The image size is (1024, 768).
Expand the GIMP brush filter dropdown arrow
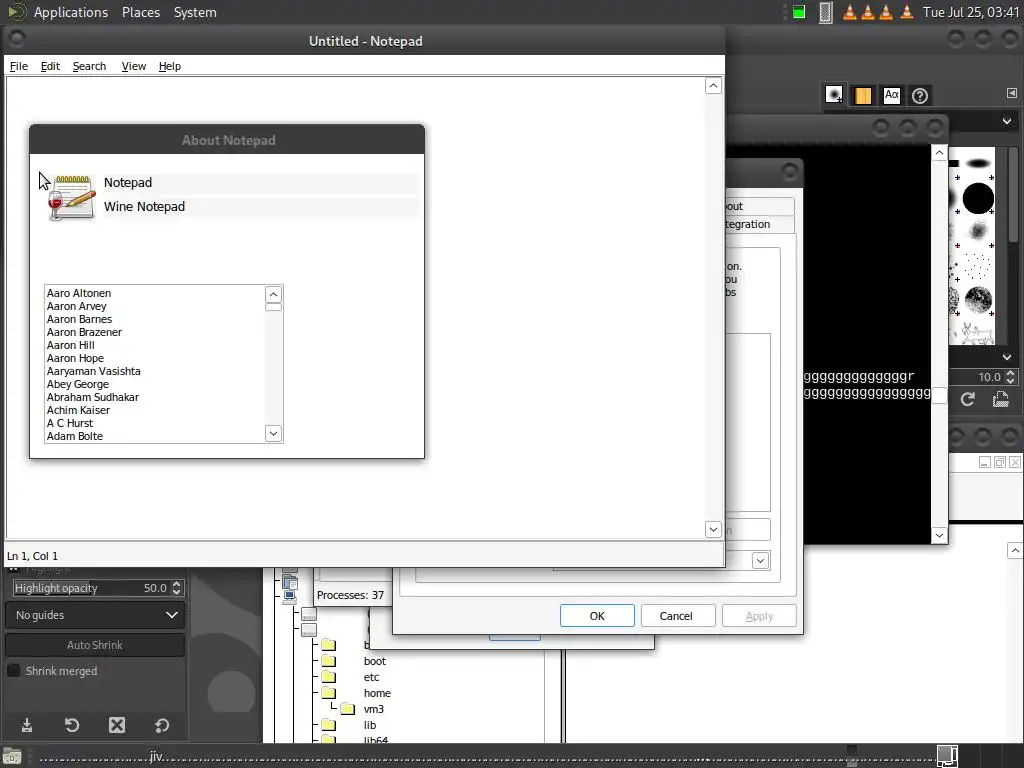1007,121
